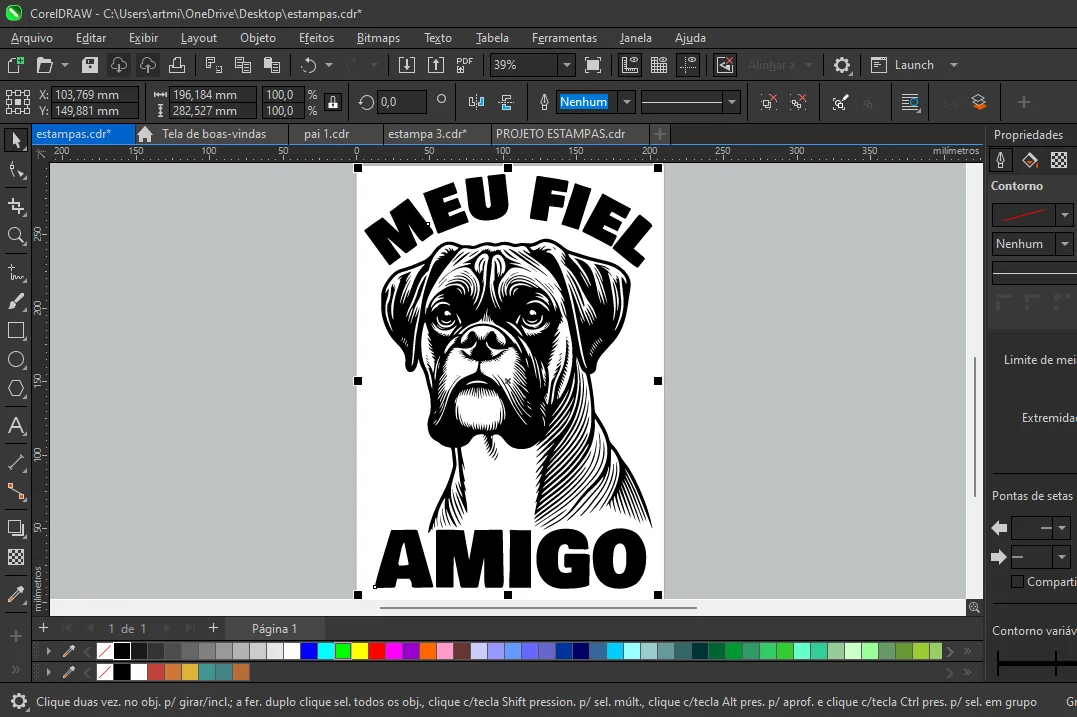
Task: Open the zoom level dropdown
Action: [x=567, y=65]
